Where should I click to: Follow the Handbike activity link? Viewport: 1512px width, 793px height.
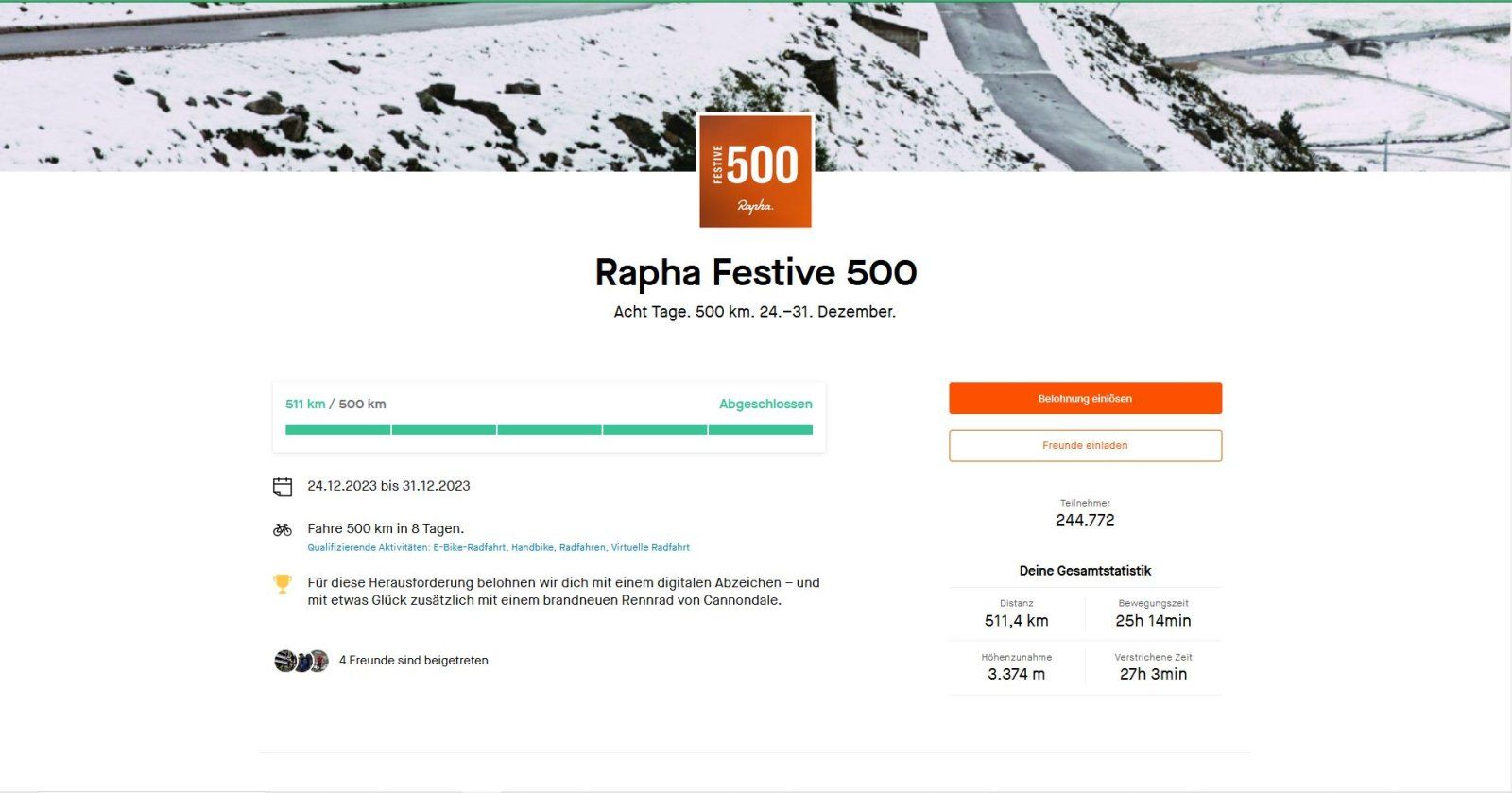pyautogui.click(x=532, y=548)
